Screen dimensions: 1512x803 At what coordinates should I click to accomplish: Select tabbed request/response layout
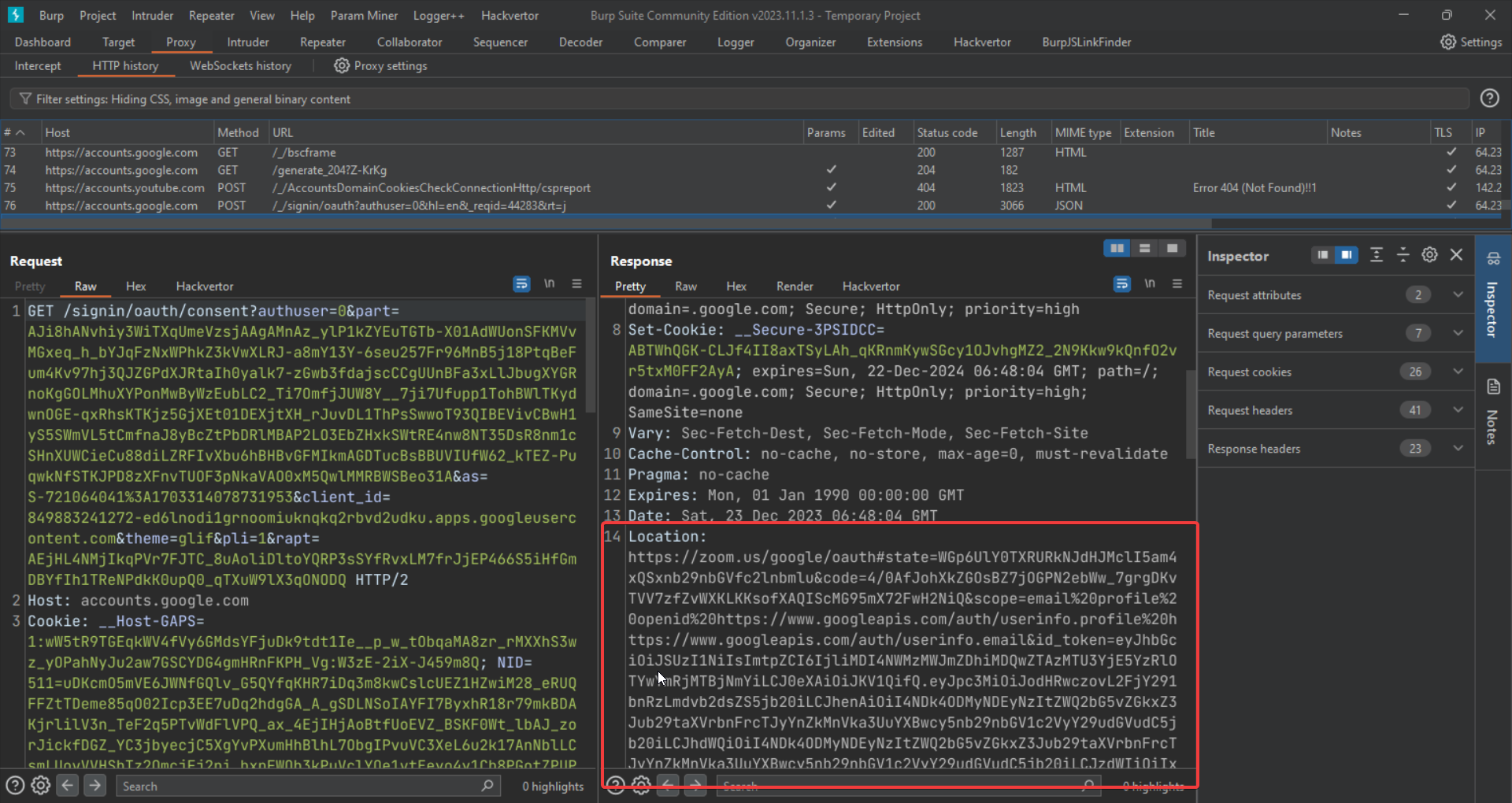(1172, 249)
